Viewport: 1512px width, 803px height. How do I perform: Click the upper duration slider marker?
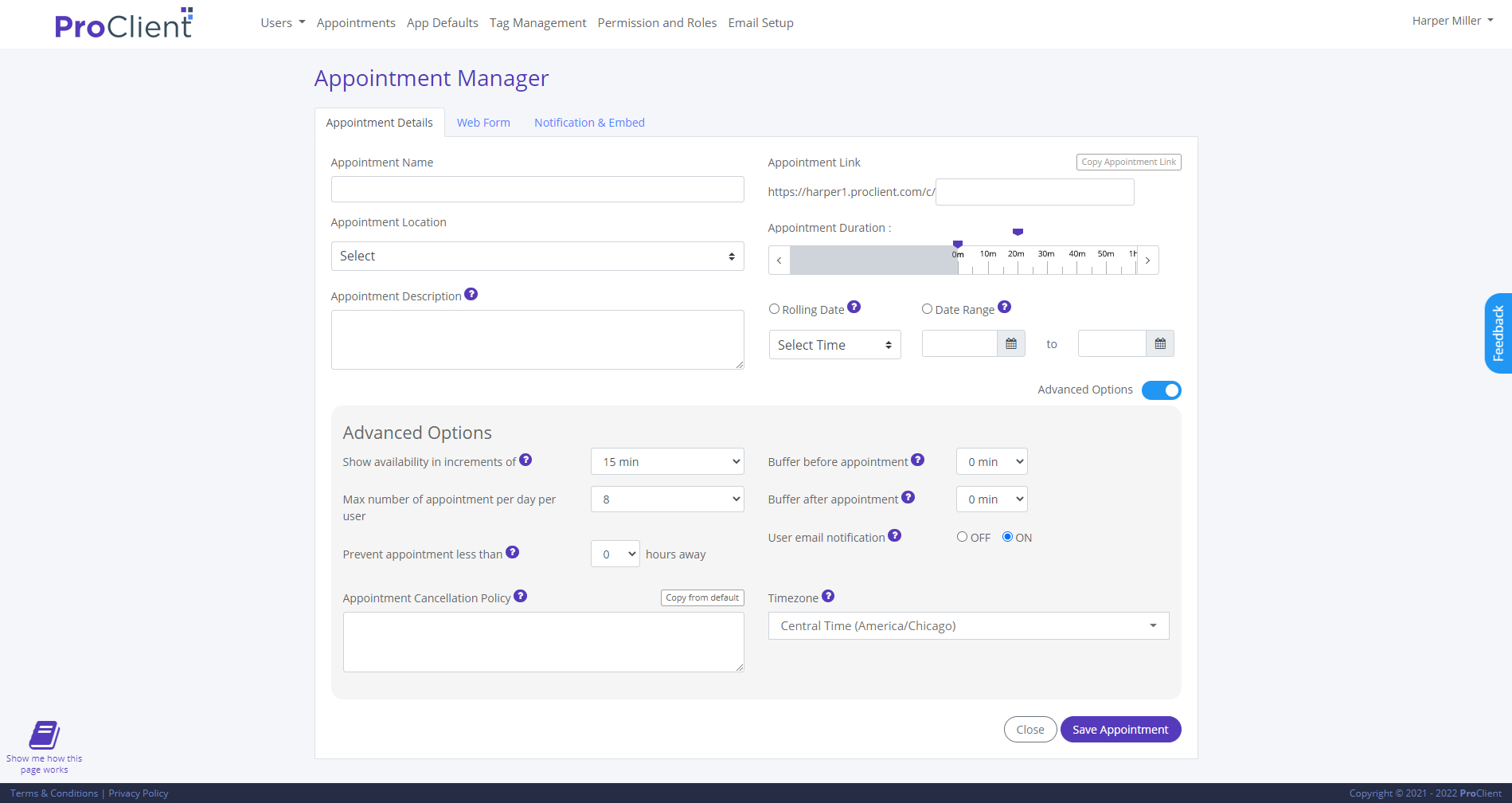pyautogui.click(x=1018, y=232)
